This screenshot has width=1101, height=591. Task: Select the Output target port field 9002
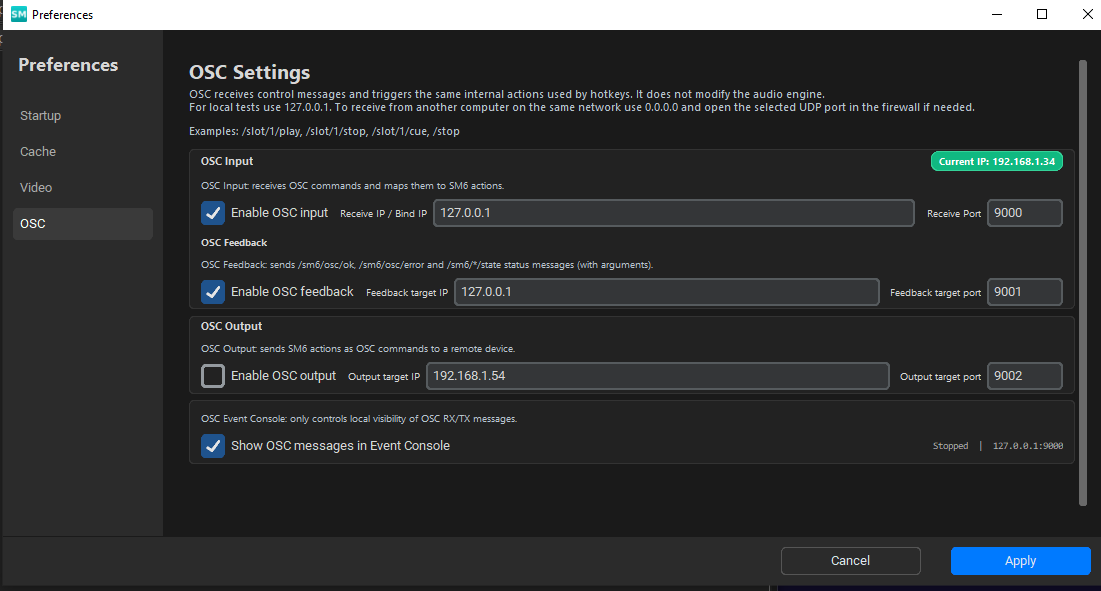tap(1024, 376)
